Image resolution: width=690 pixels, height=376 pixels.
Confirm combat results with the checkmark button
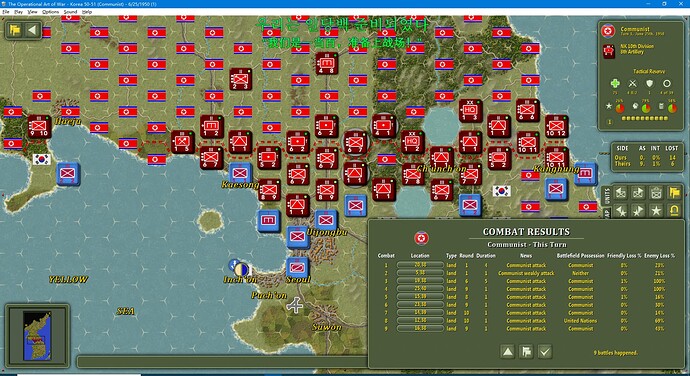[545, 351]
